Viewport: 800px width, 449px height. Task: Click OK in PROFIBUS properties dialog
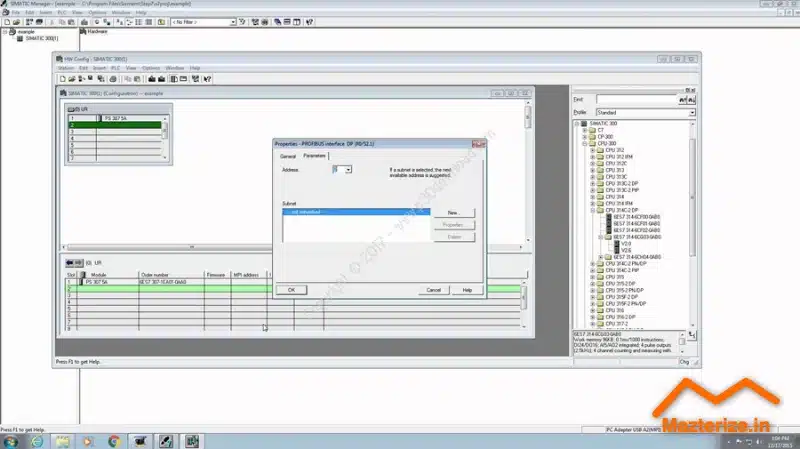[291, 290]
